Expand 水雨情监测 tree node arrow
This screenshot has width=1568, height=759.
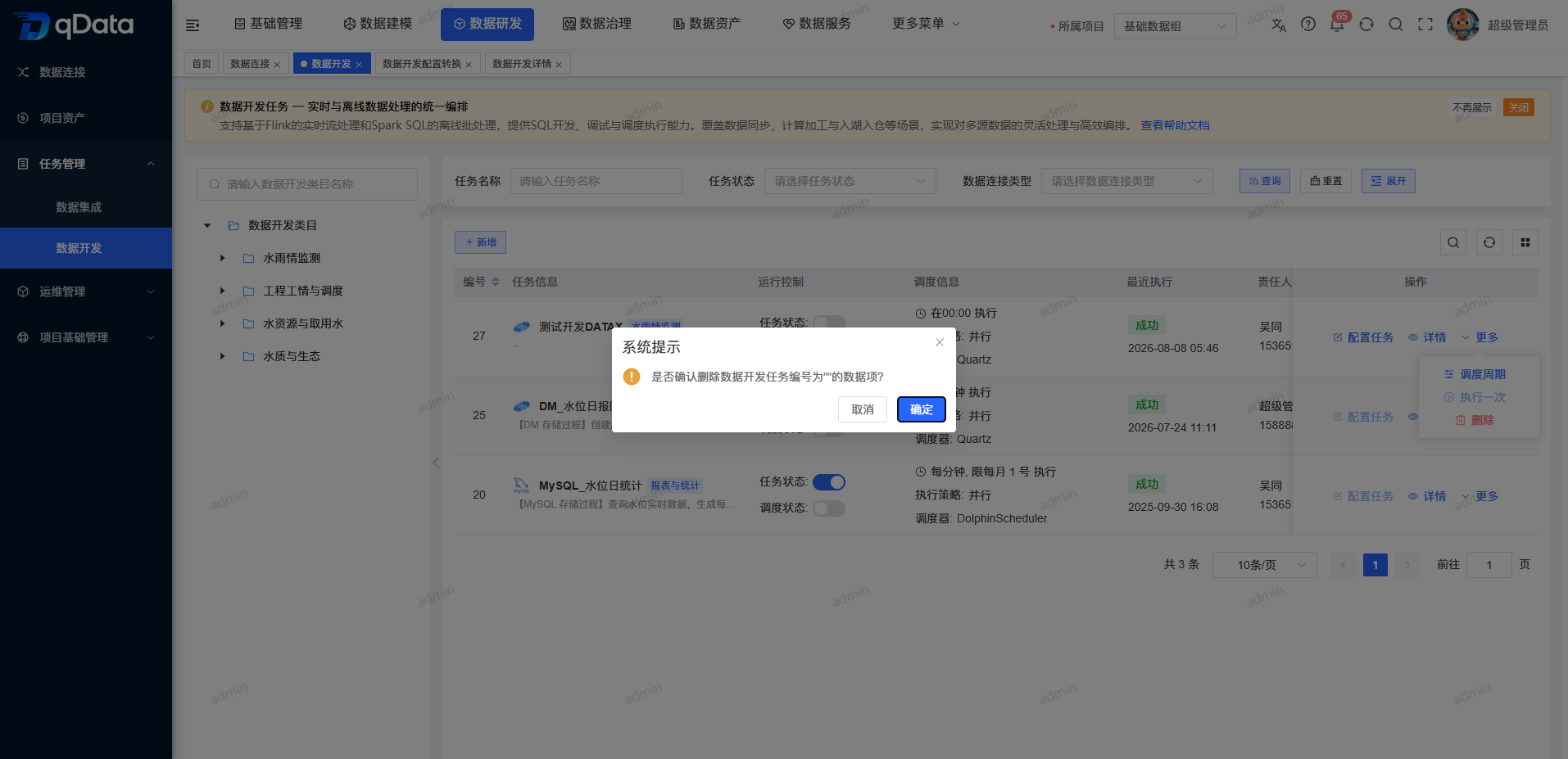[222, 258]
